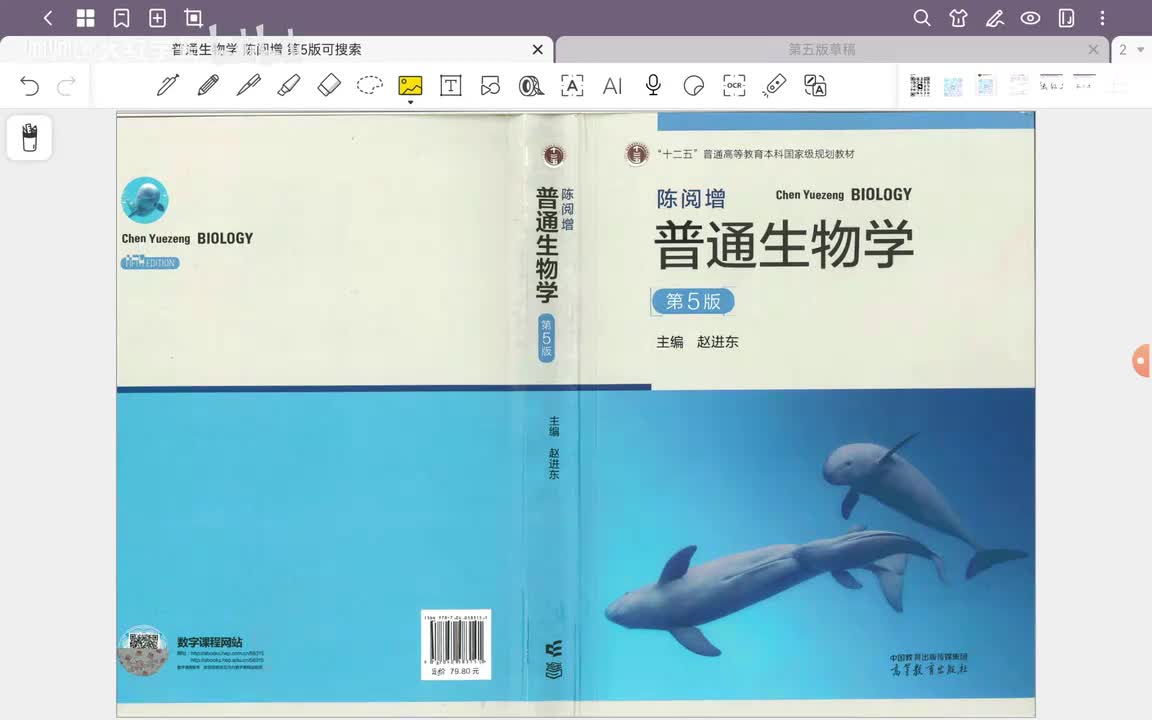
Task: Activate the OCR scan tool
Action: 734,85
